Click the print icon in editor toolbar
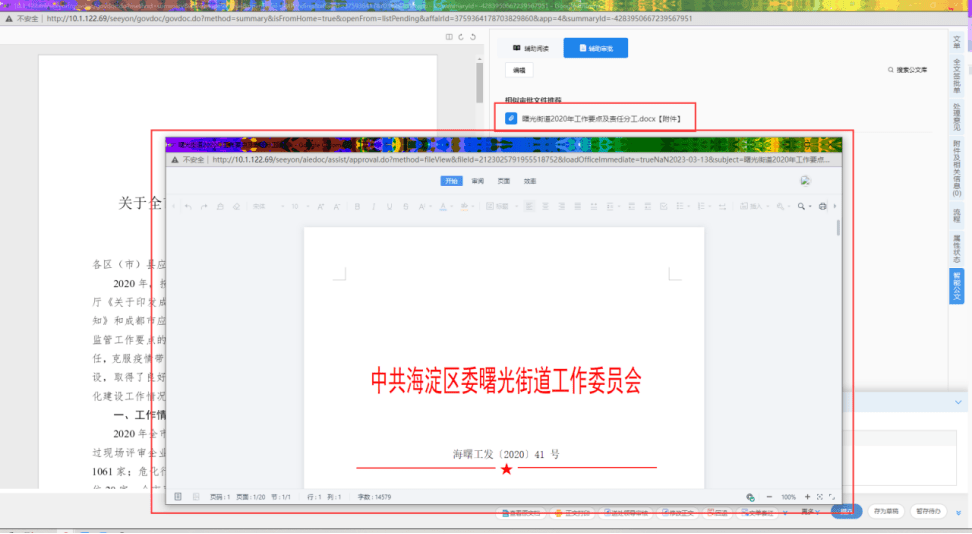Image resolution: width=972 pixels, height=534 pixels. (823, 207)
